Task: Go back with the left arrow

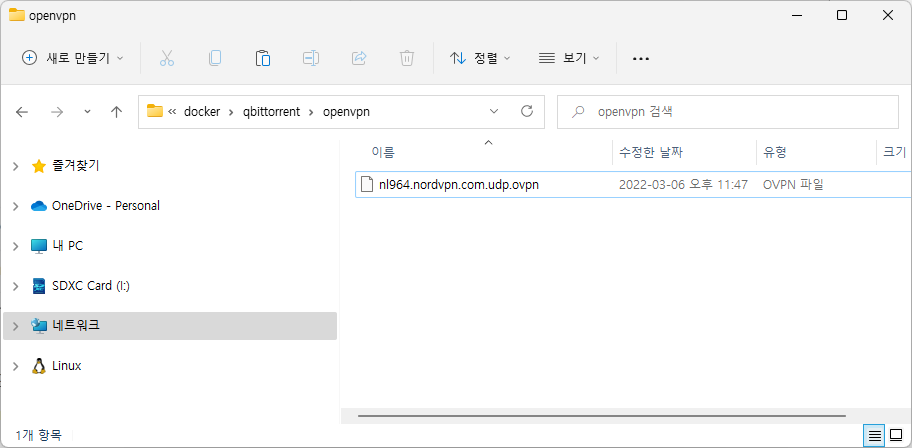Action: pyautogui.click(x=22, y=112)
